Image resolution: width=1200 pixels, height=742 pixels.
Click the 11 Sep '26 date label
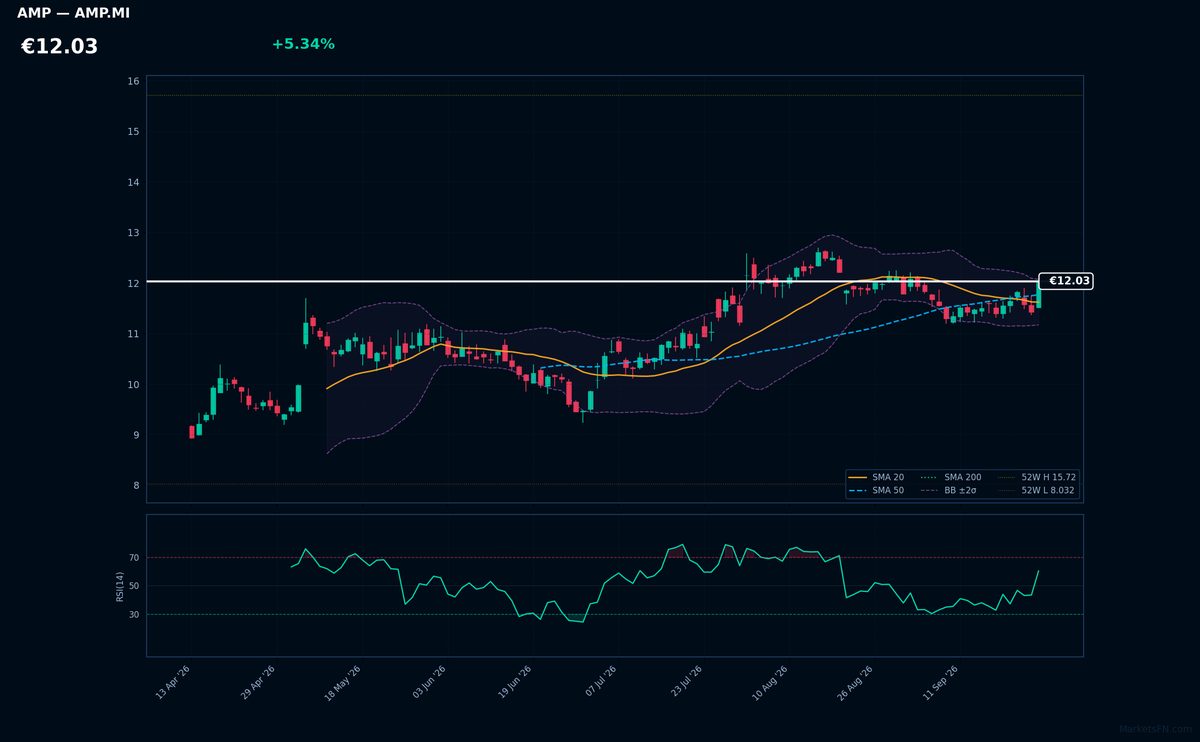(940, 682)
